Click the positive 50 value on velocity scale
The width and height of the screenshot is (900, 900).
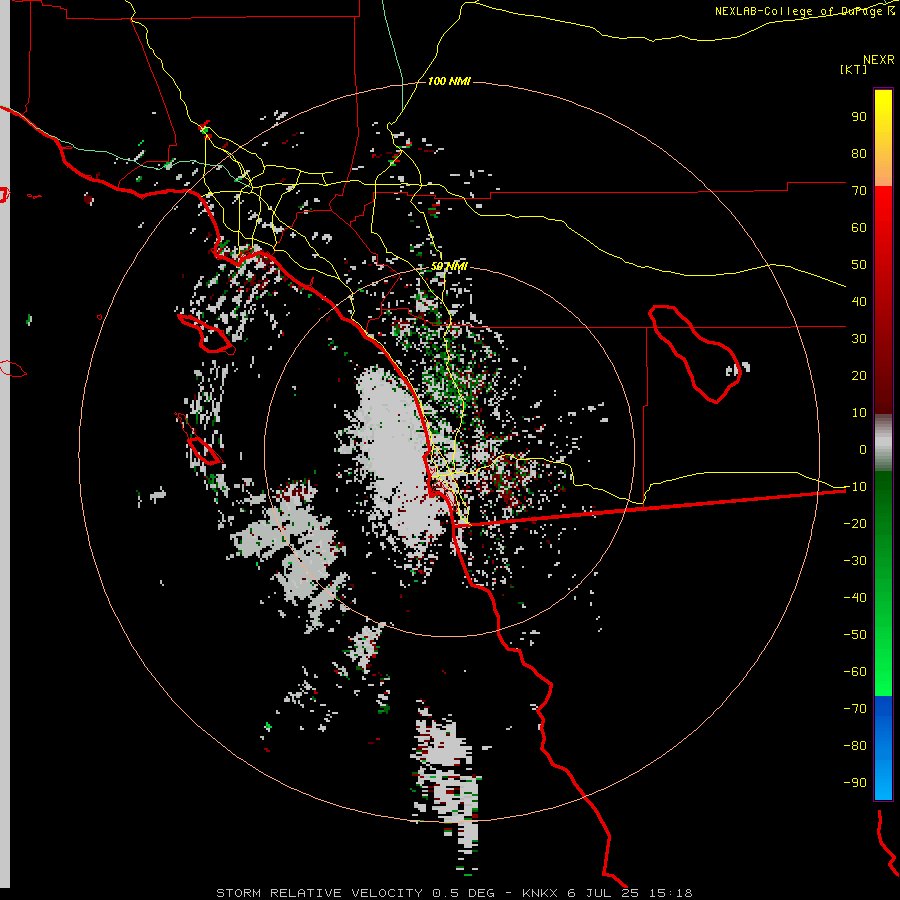859,265
